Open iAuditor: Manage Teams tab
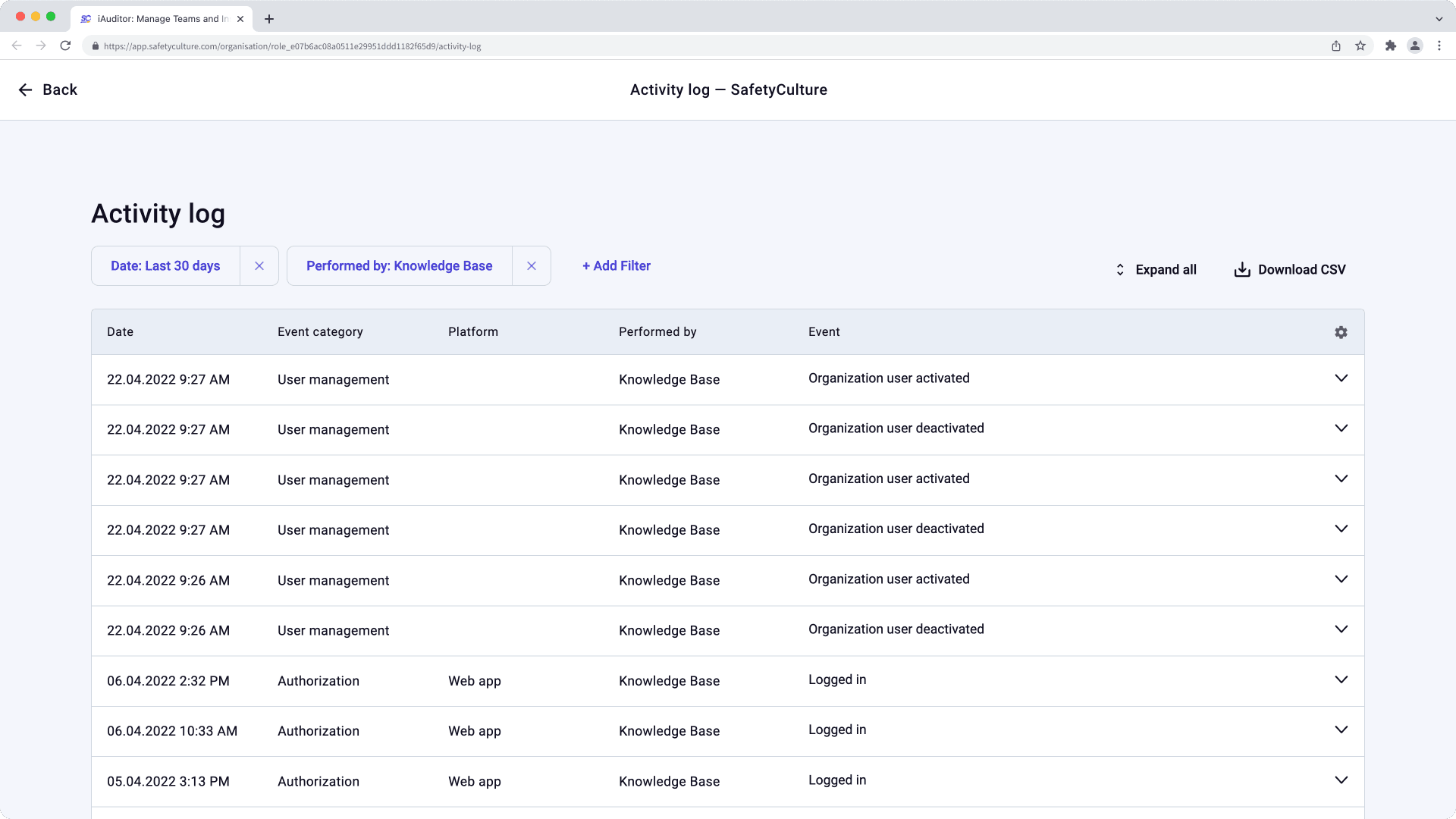Viewport: 1456px width, 819px height. tap(162, 18)
